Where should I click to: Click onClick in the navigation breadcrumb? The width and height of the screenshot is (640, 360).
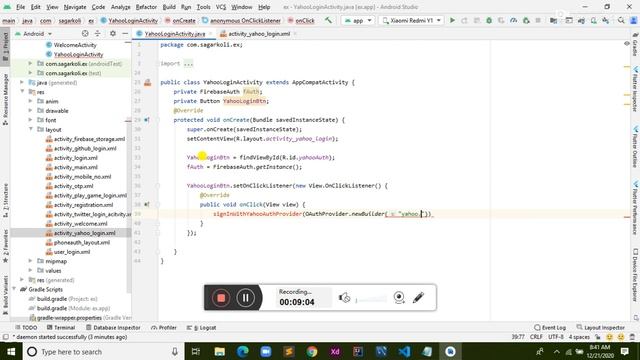pyautogui.click(x=305, y=20)
